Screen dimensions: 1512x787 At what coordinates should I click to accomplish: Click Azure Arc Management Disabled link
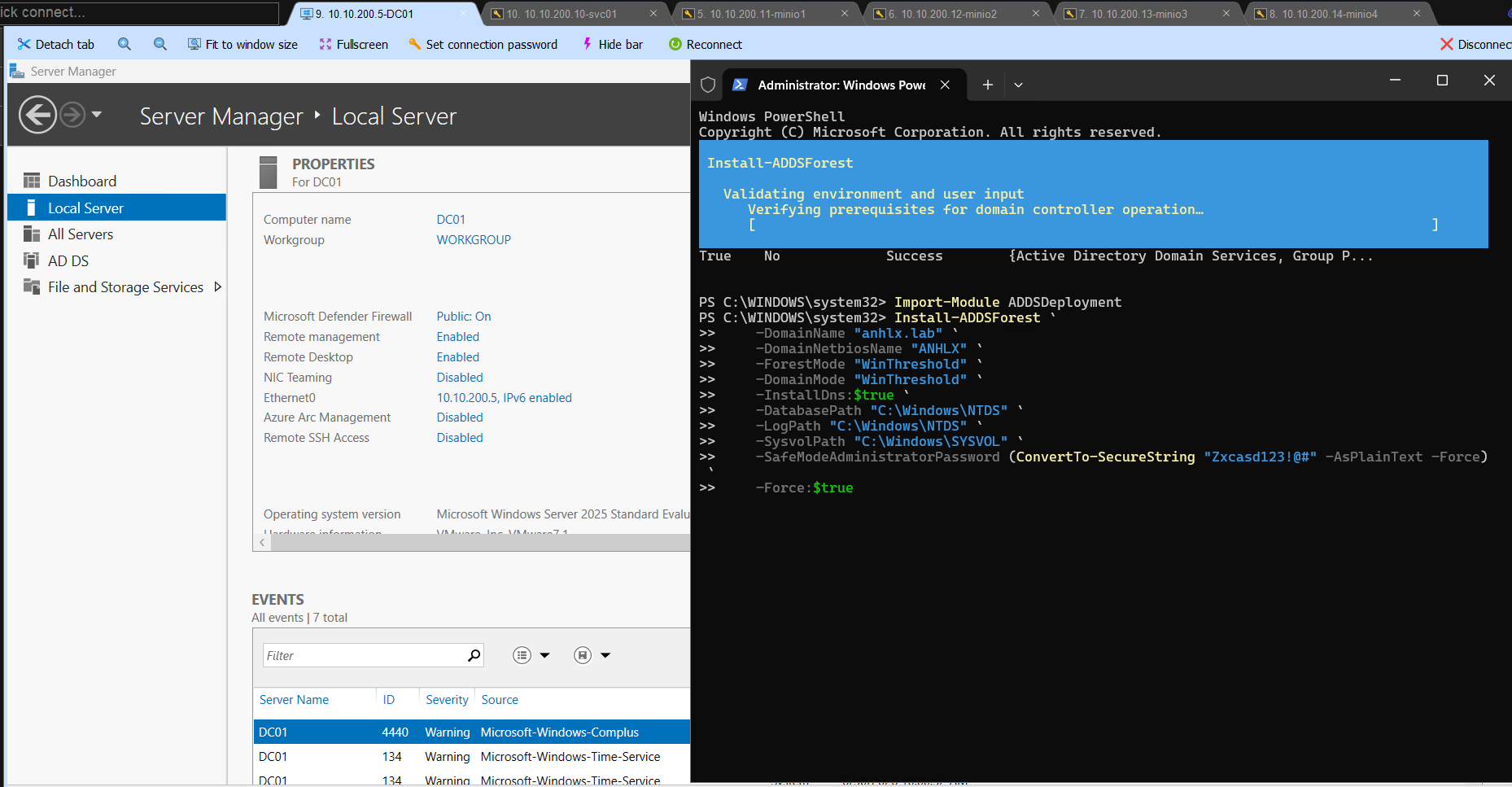tap(460, 418)
